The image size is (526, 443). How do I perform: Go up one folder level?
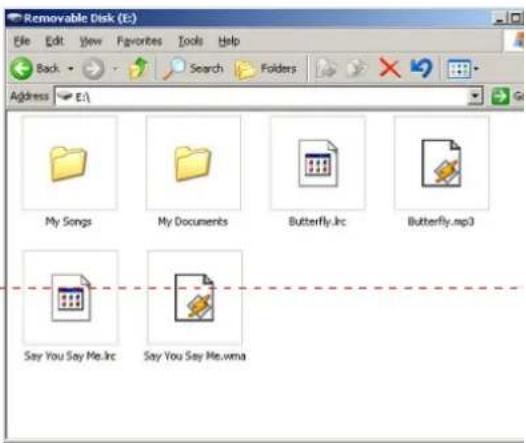pos(138,68)
